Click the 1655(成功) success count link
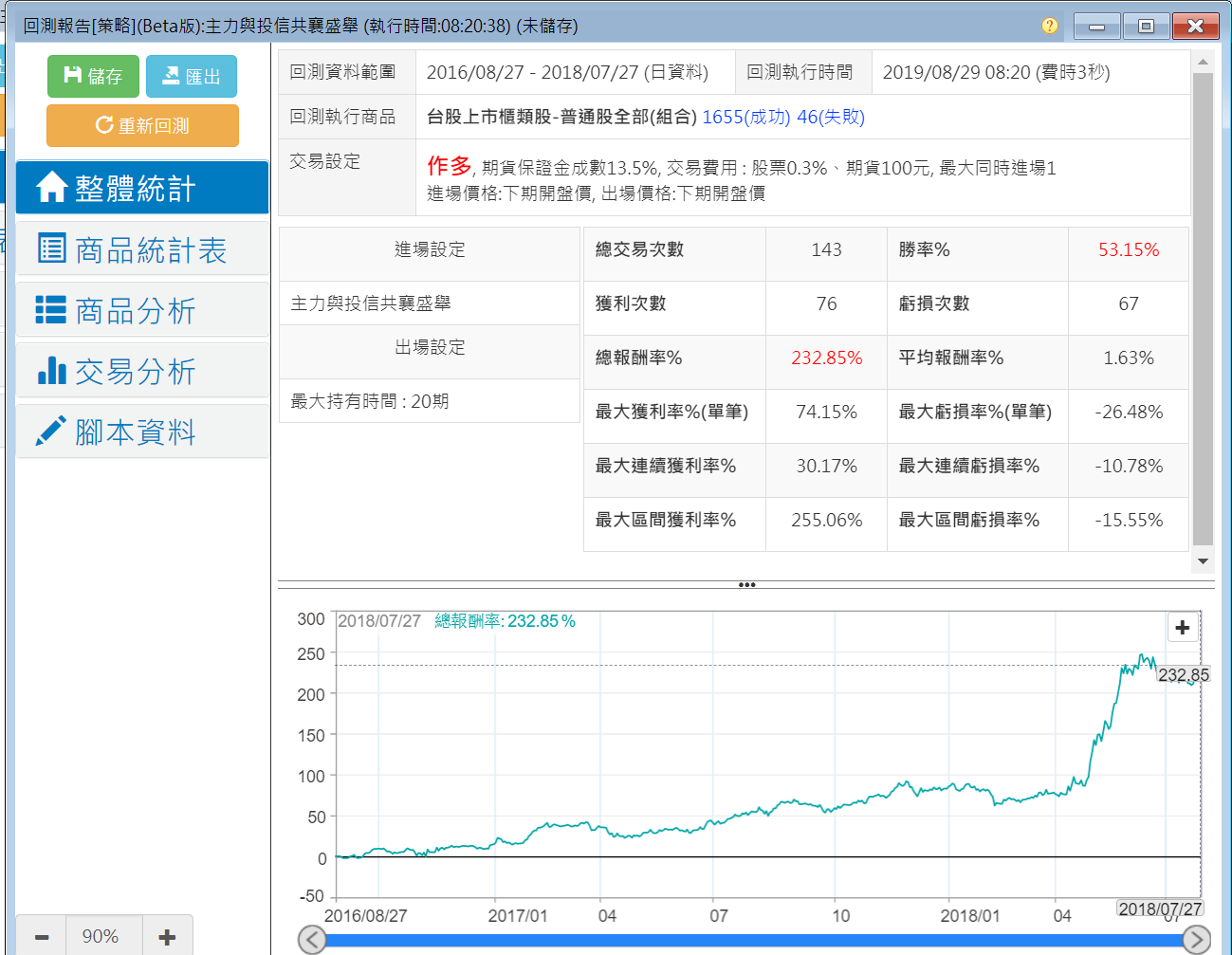 (x=745, y=117)
